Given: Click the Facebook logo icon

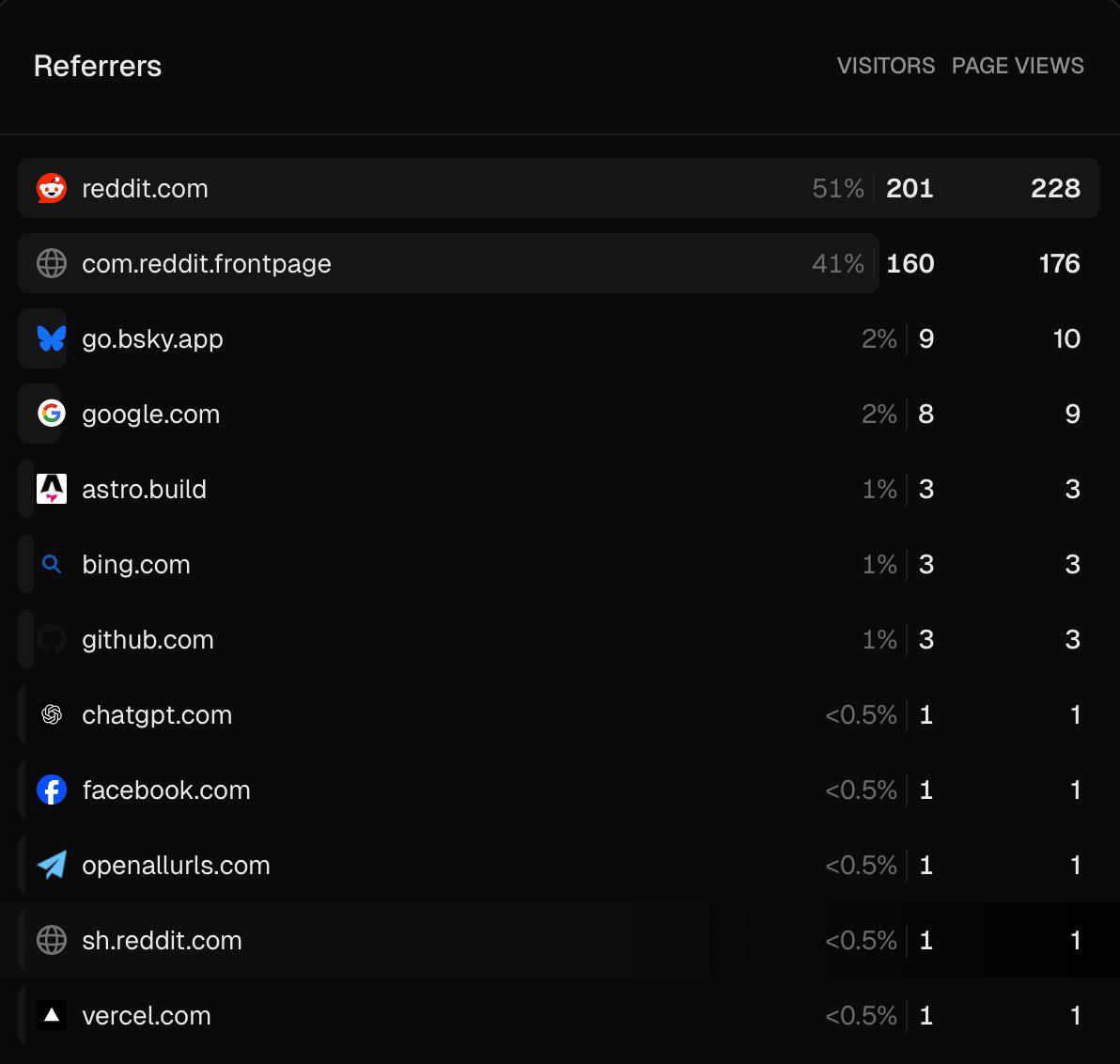Looking at the screenshot, I should tap(52, 790).
